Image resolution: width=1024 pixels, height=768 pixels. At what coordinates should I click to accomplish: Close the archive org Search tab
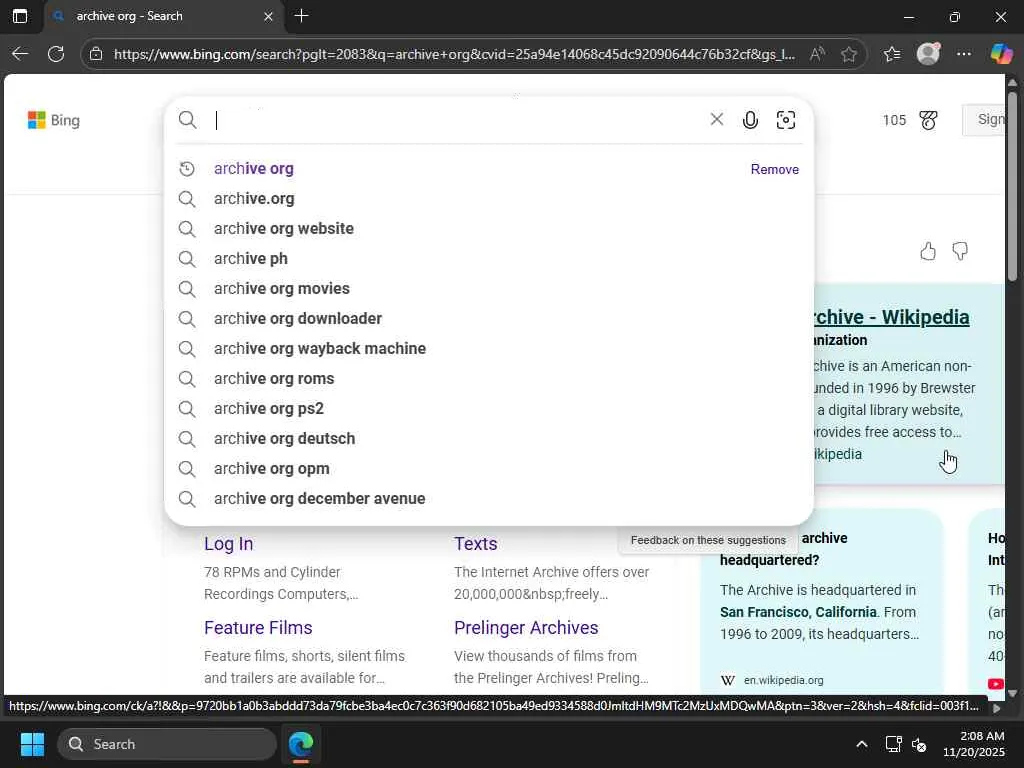click(x=268, y=16)
